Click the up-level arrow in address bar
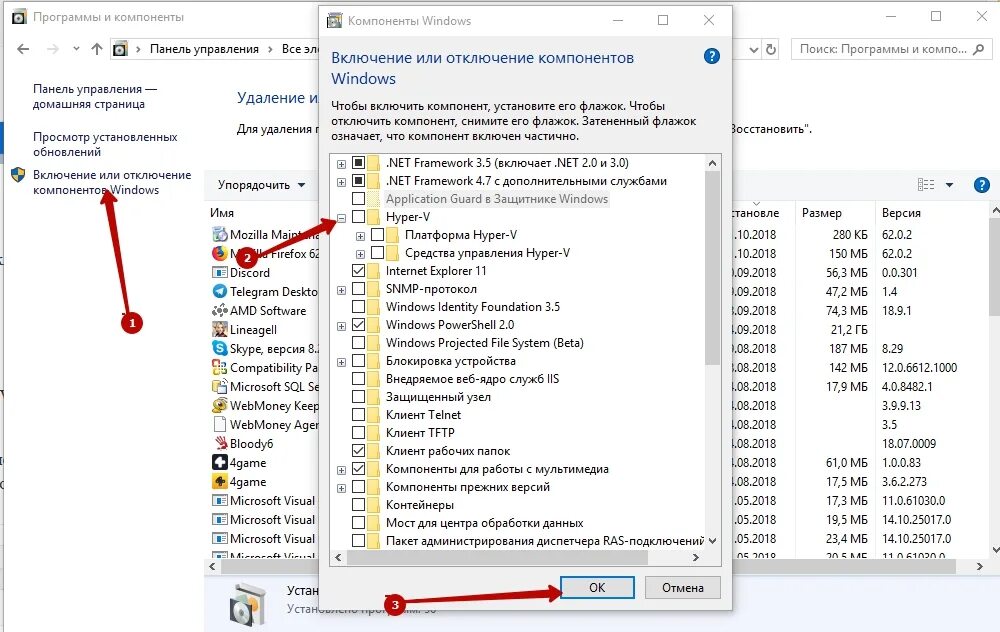 click(x=96, y=49)
